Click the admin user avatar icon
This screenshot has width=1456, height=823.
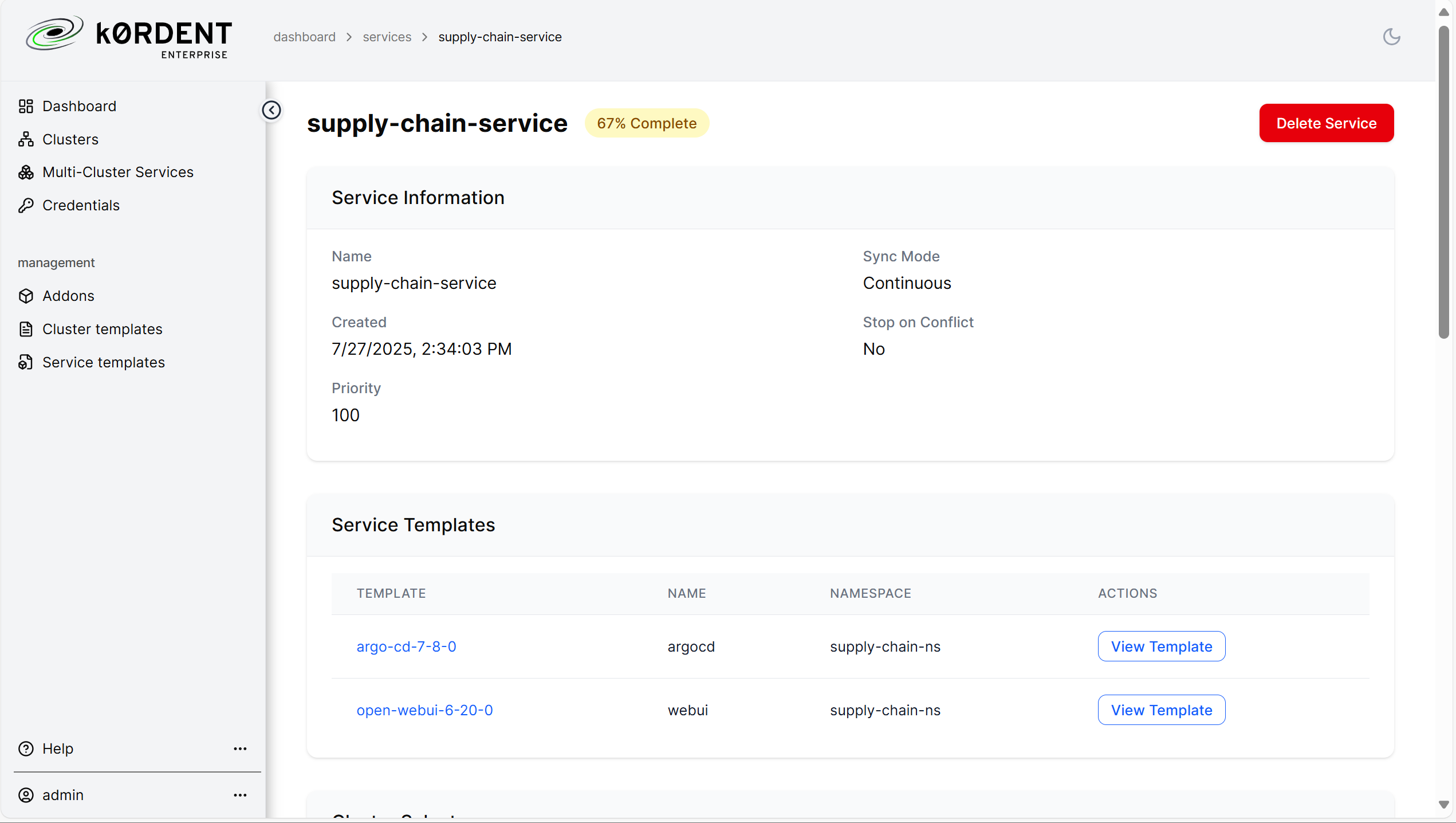click(x=26, y=795)
